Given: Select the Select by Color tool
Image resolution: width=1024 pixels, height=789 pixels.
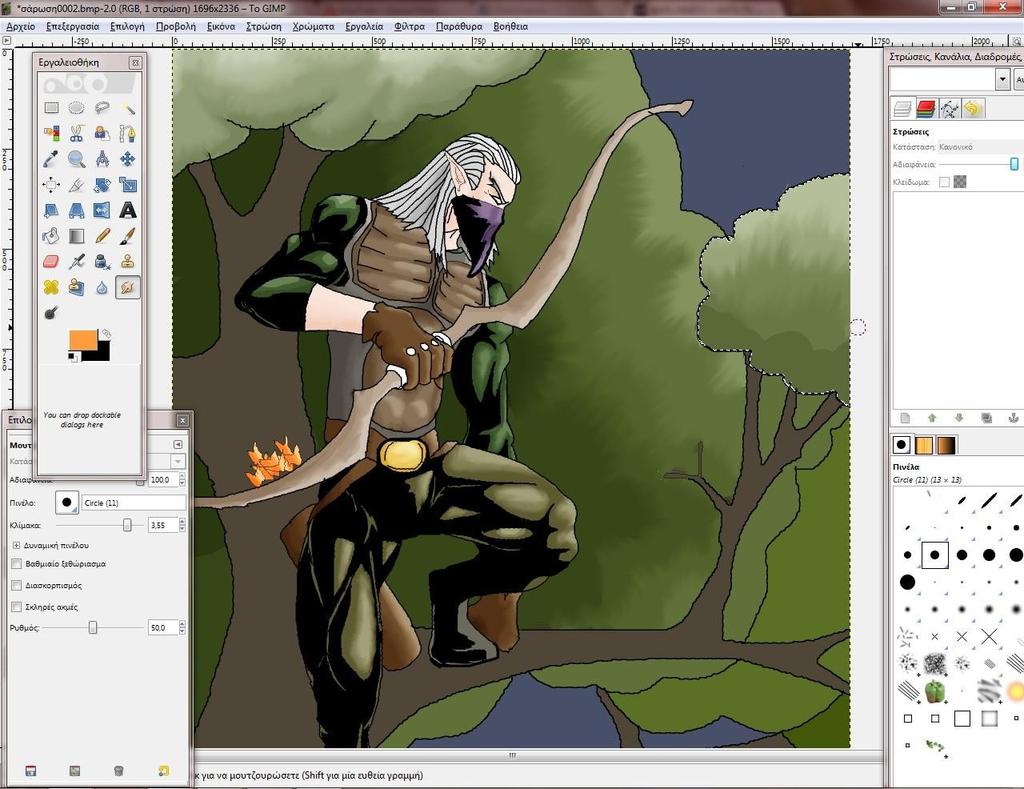Looking at the screenshot, I should click(52, 133).
